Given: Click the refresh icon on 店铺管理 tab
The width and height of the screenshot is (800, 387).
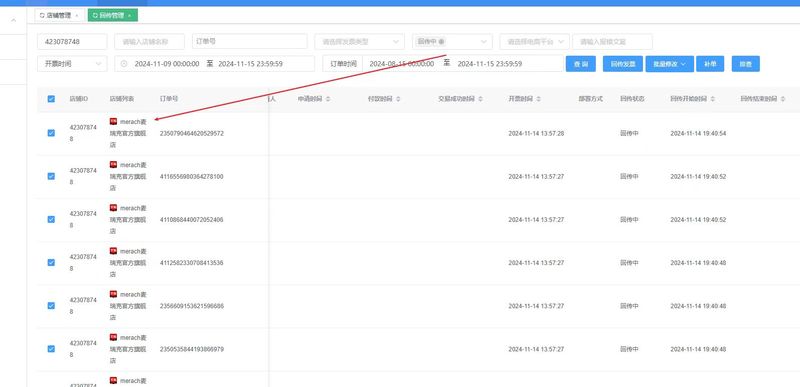Looking at the screenshot, I should pyautogui.click(x=42, y=16).
